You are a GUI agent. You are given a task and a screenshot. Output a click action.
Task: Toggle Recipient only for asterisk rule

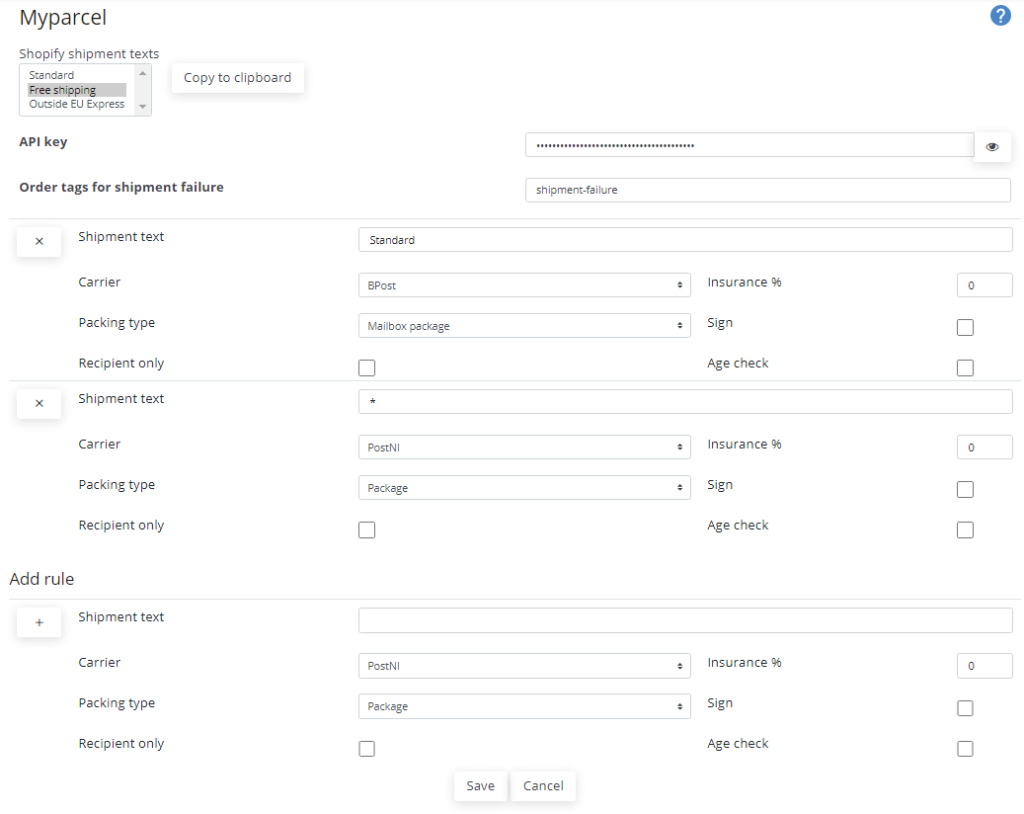(367, 530)
